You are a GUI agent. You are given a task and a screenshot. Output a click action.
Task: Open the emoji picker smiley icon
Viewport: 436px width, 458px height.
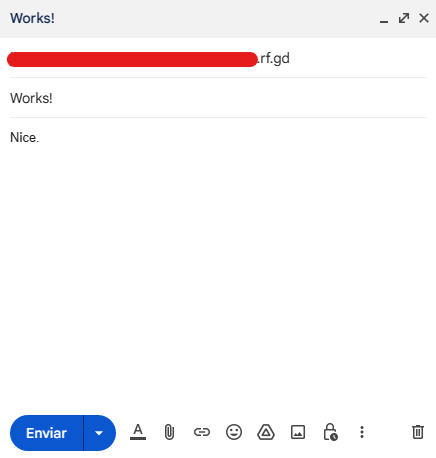coord(234,432)
